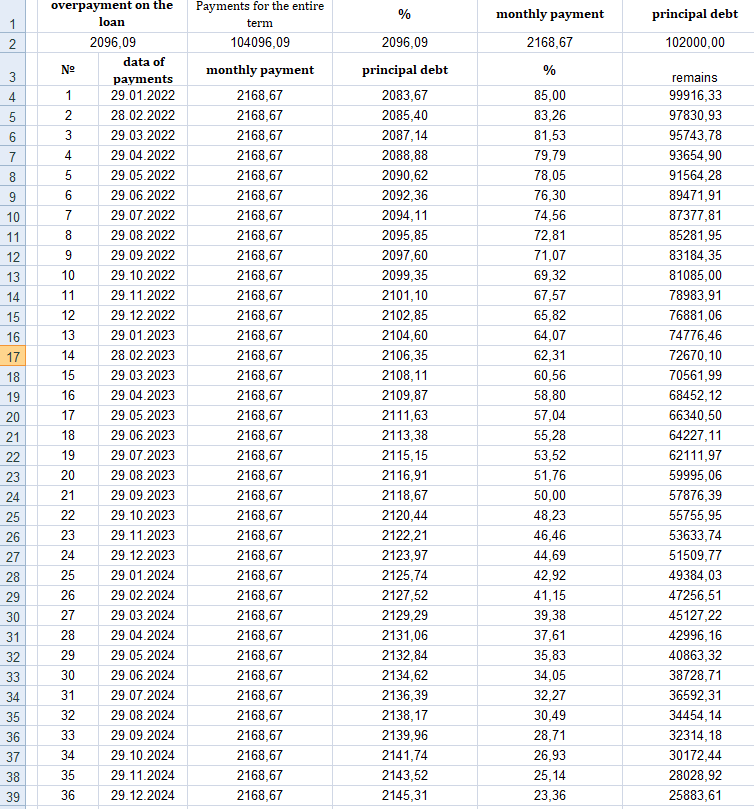Click row header 39

(x=12, y=796)
